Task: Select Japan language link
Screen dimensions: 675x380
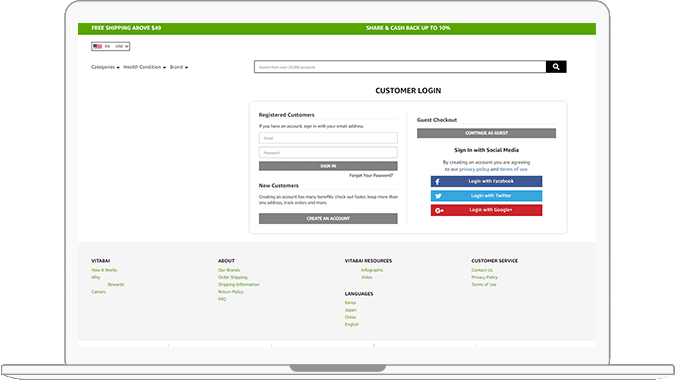Action: [350, 310]
